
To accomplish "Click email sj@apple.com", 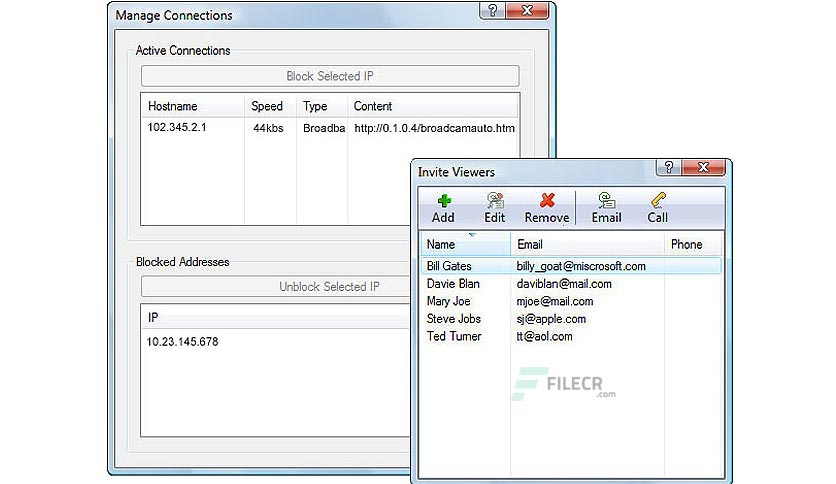I will pyautogui.click(x=551, y=319).
